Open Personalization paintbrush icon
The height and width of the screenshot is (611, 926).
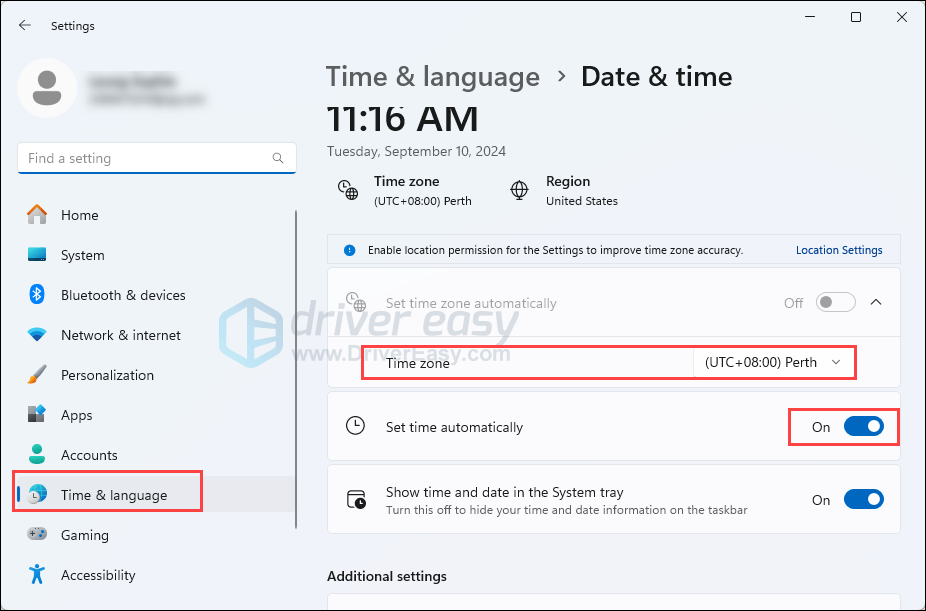pyautogui.click(x=37, y=374)
